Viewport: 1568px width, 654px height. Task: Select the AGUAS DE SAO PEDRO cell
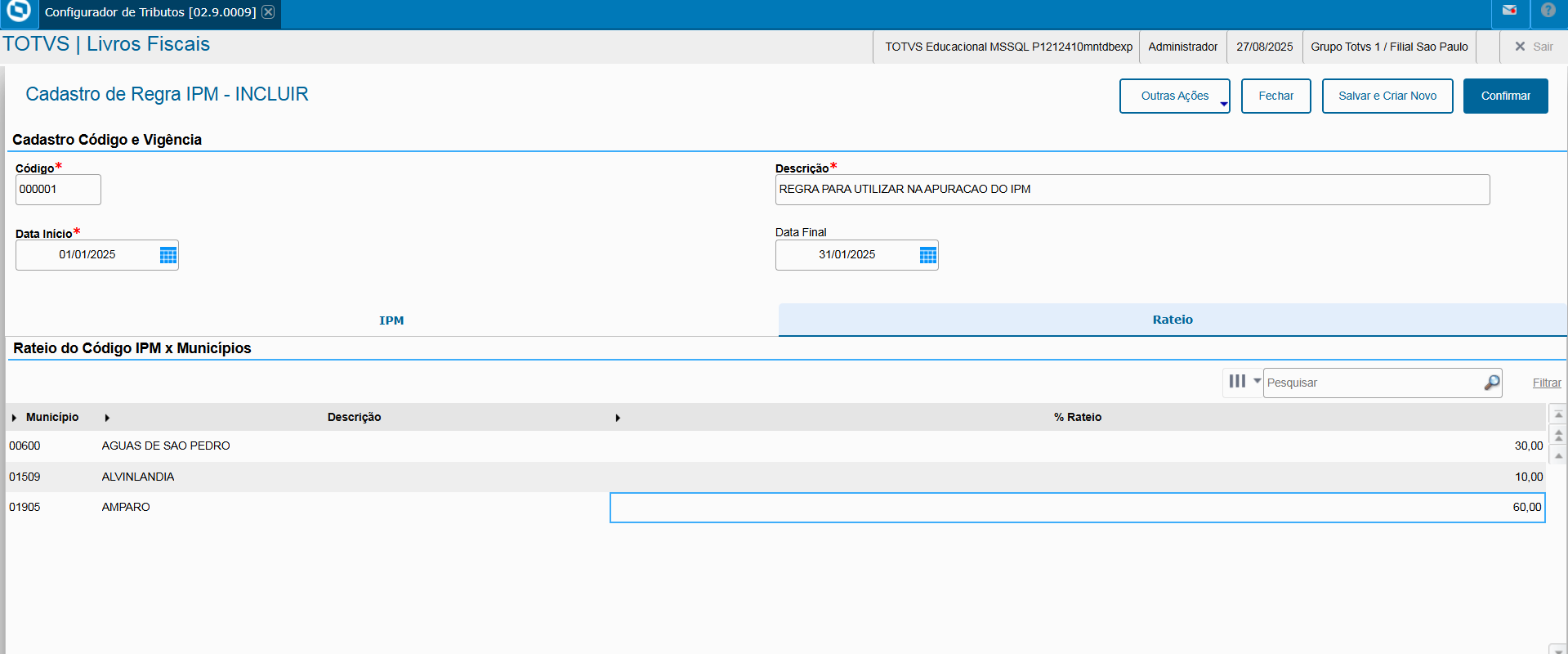point(166,446)
